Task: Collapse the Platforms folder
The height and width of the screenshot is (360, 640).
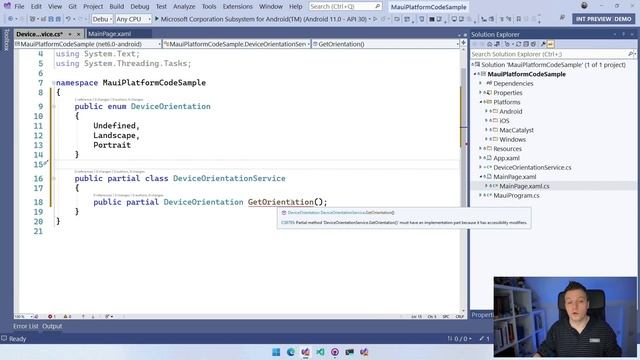Action: (481, 102)
